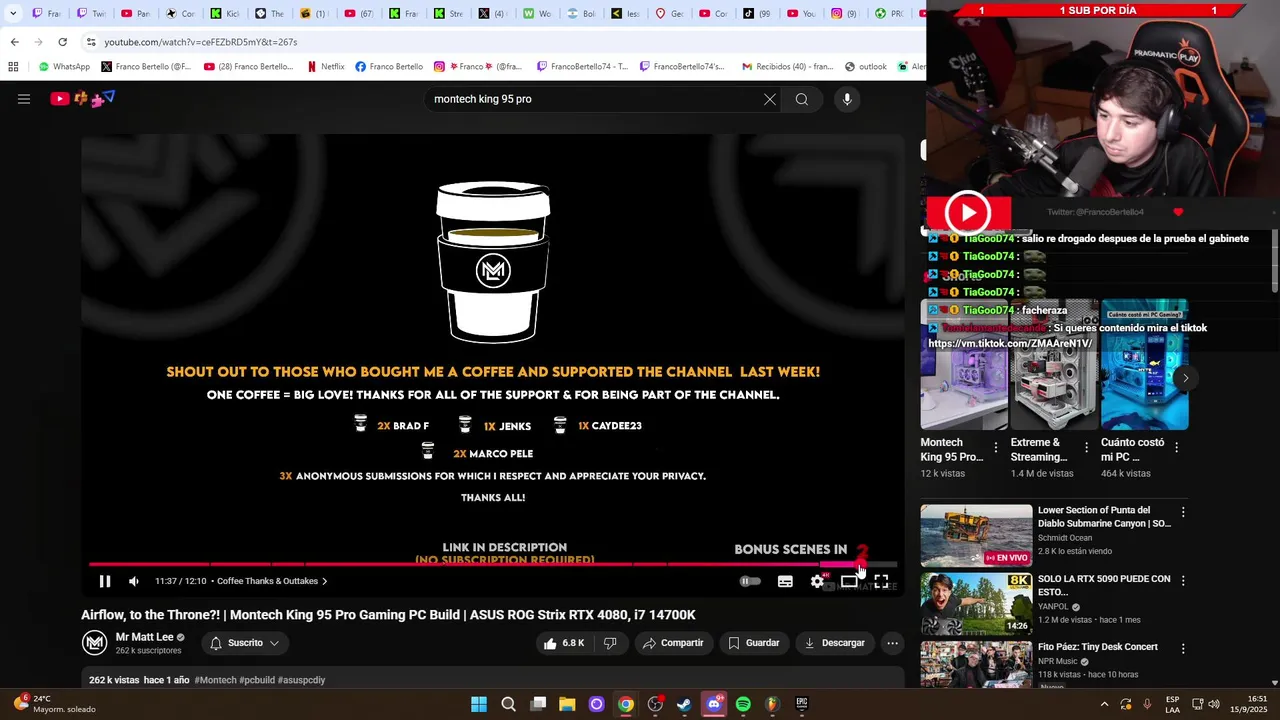Open Epic Games Launcher from the taskbar

click(x=801, y=704)
